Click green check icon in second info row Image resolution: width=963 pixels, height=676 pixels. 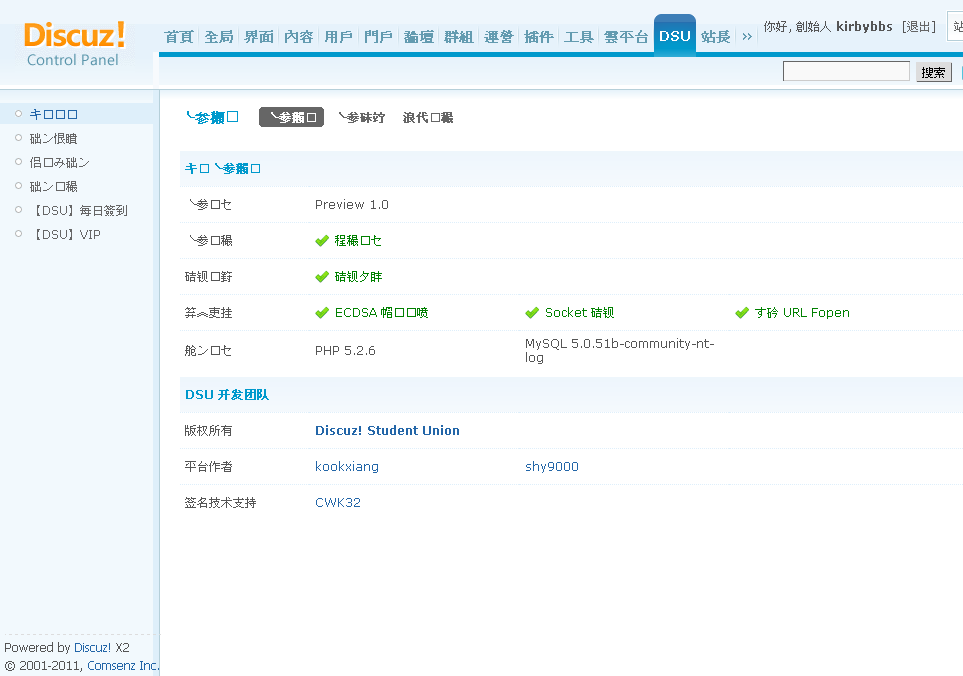point(320,240)
